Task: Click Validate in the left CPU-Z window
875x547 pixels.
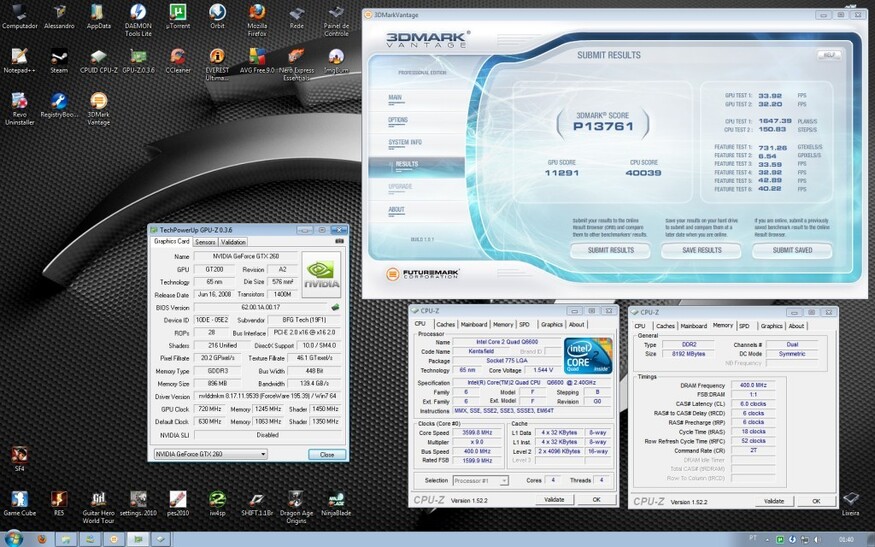Action: click(x=554, y=500)
